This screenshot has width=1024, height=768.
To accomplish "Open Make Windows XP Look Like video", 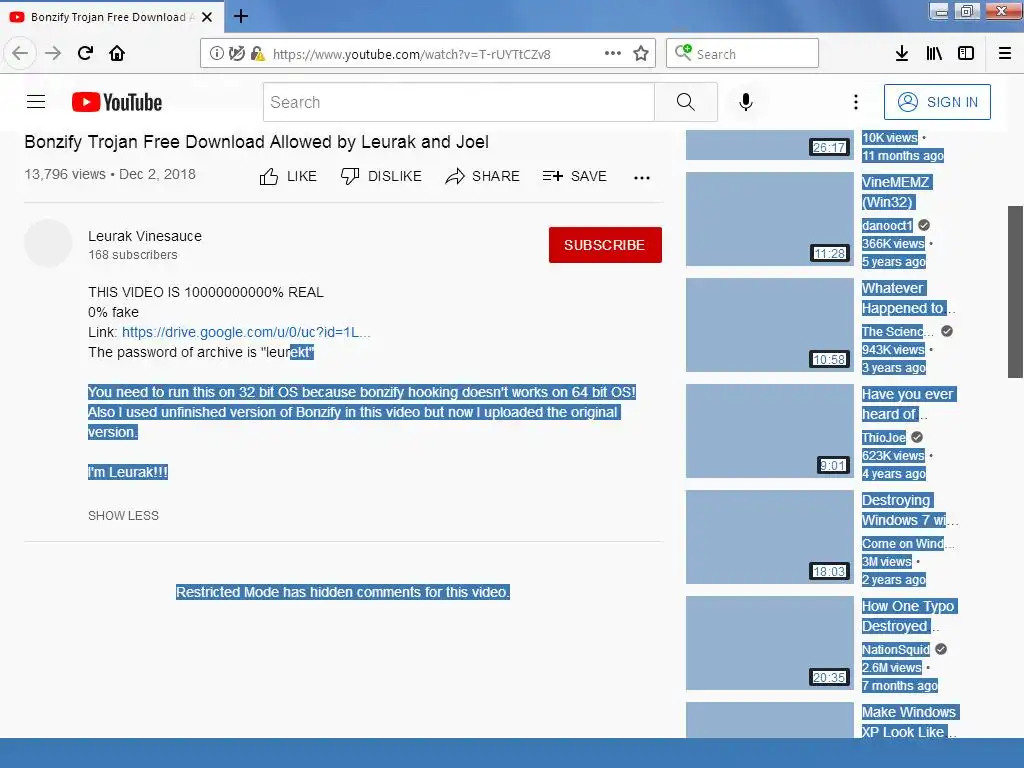I will (x=908, y=722).
